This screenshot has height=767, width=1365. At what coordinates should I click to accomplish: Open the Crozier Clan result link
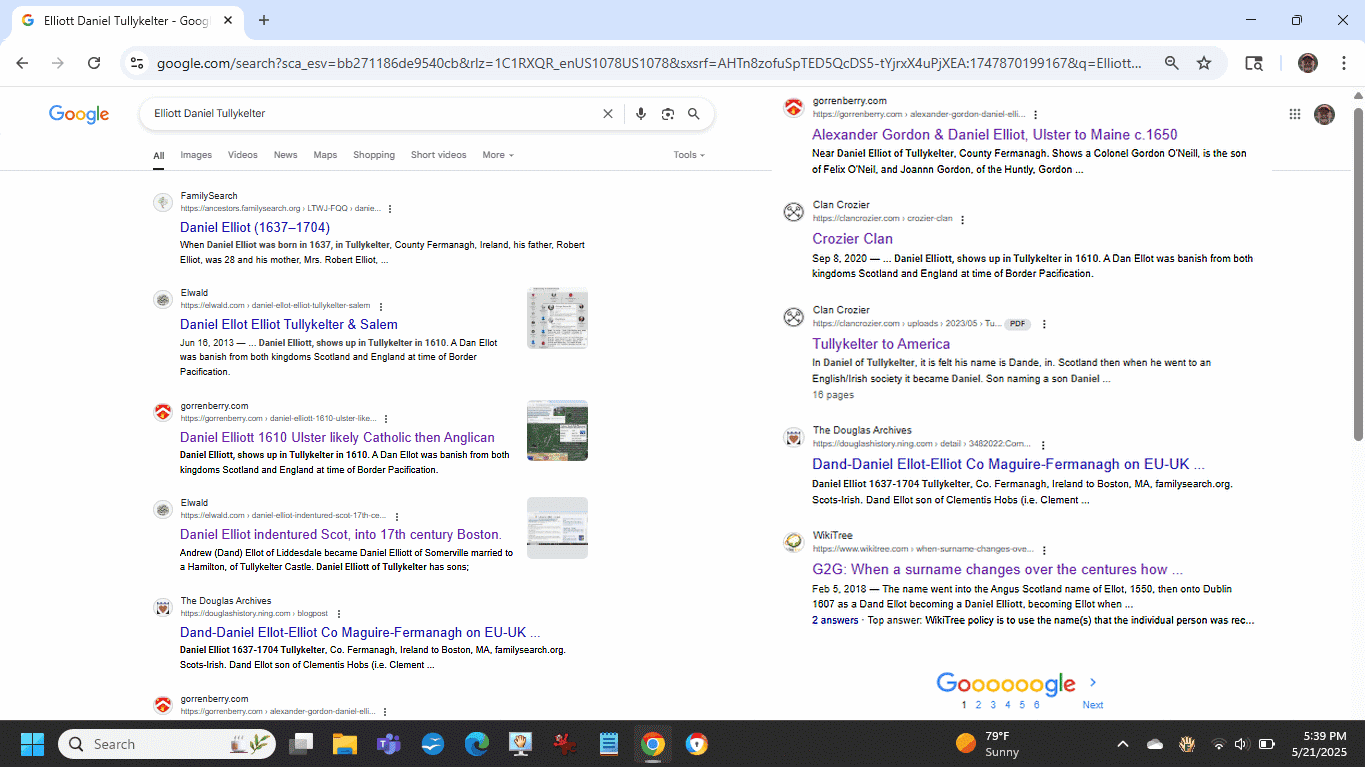852,238
